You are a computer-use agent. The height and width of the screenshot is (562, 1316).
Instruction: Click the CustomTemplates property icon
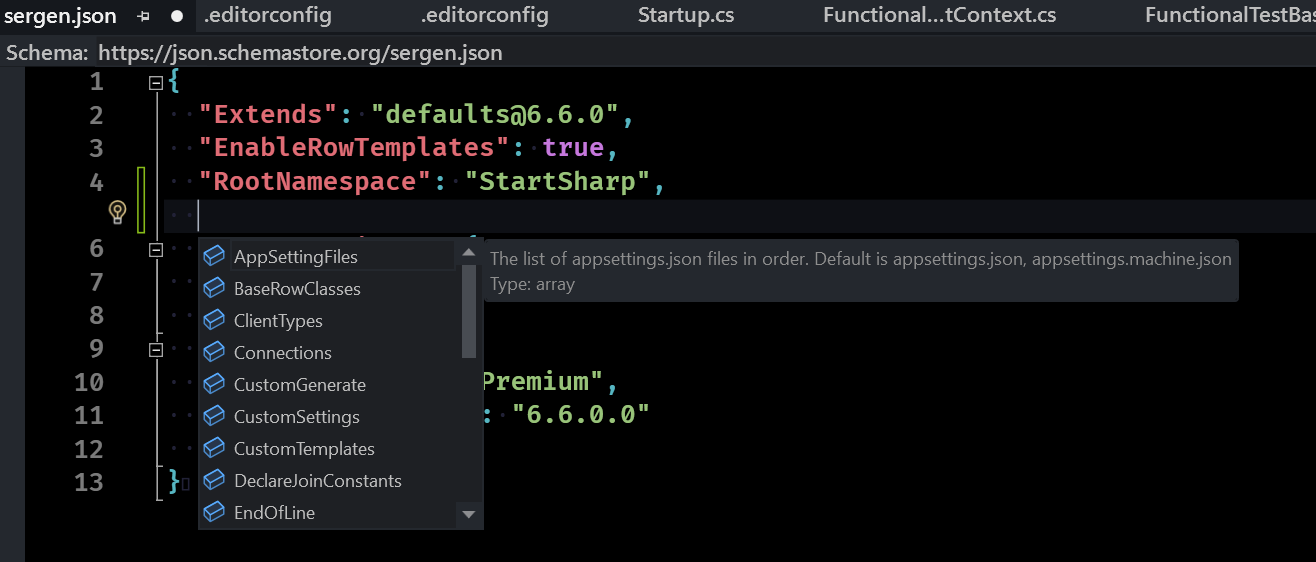coord(214,449)
